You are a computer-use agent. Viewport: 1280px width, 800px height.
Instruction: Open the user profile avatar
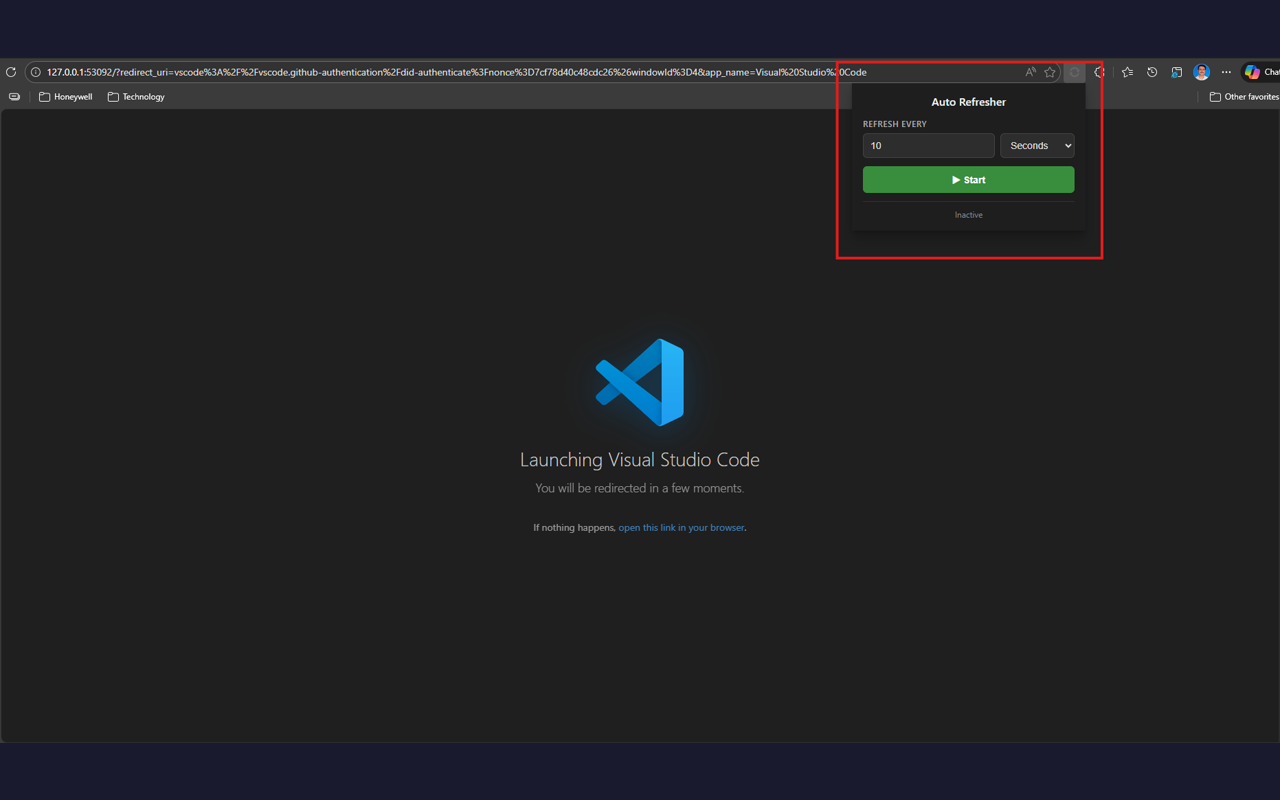(1202, 72)
